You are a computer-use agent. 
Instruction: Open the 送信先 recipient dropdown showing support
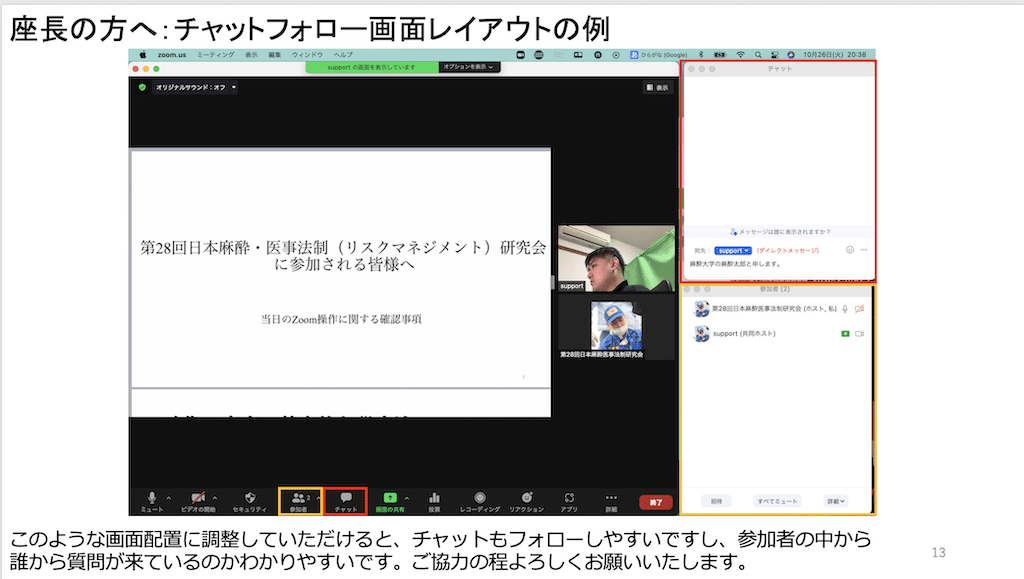pos(732,250)
